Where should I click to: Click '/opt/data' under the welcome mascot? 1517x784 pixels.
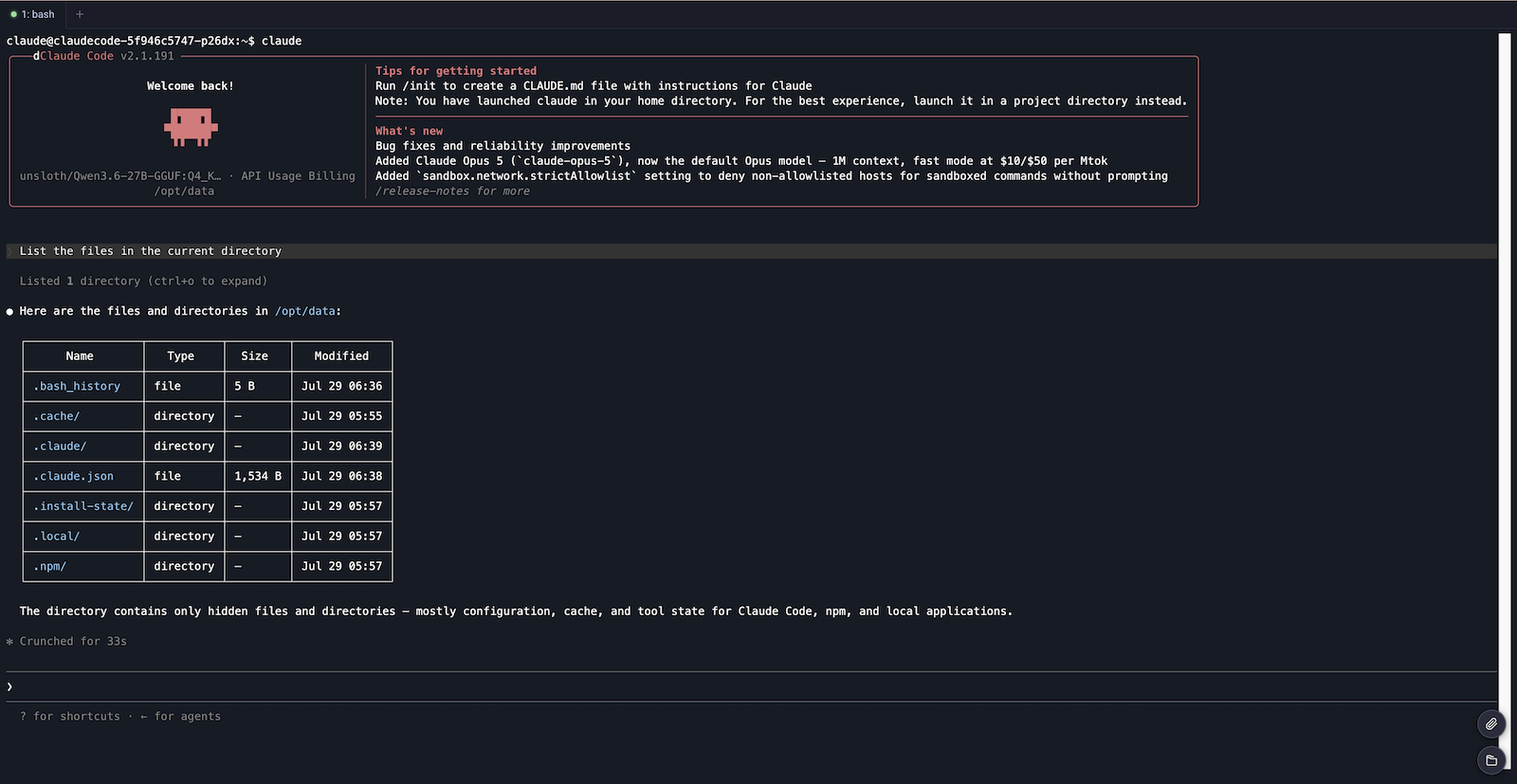coord(184,191)
